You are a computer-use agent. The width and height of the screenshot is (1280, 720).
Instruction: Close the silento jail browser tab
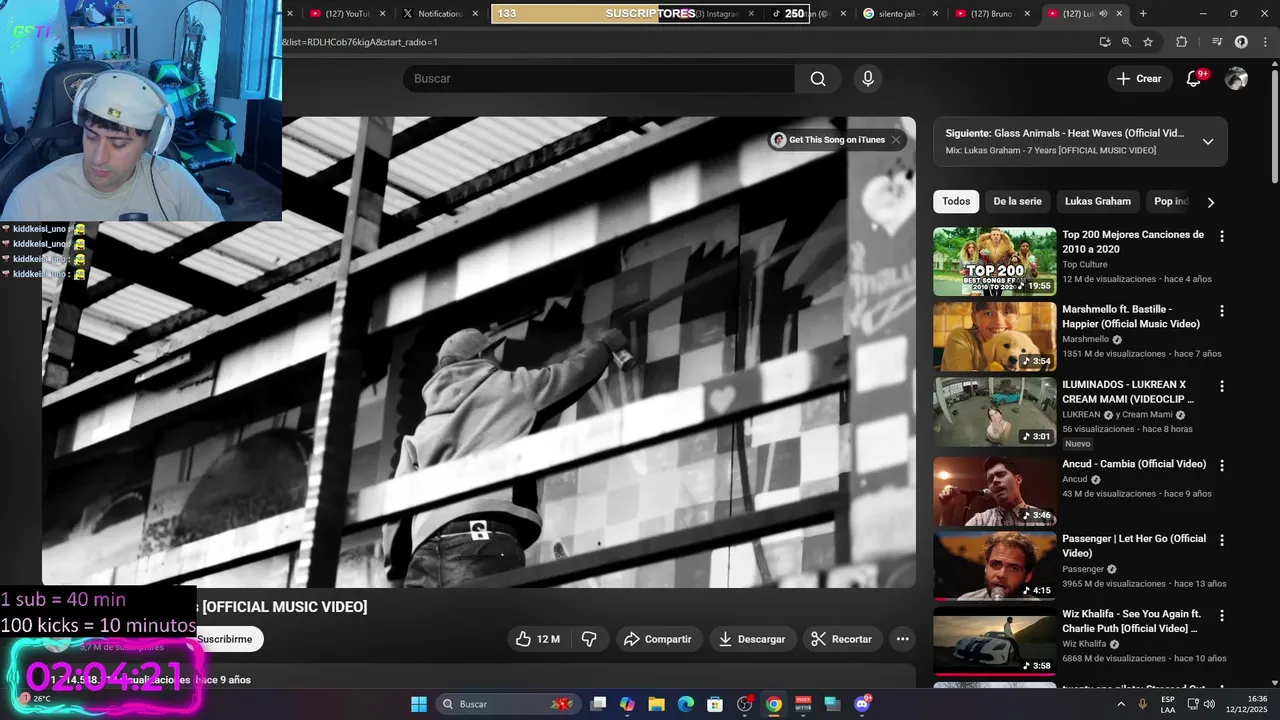pyautogui.click(x=935, y=14)
